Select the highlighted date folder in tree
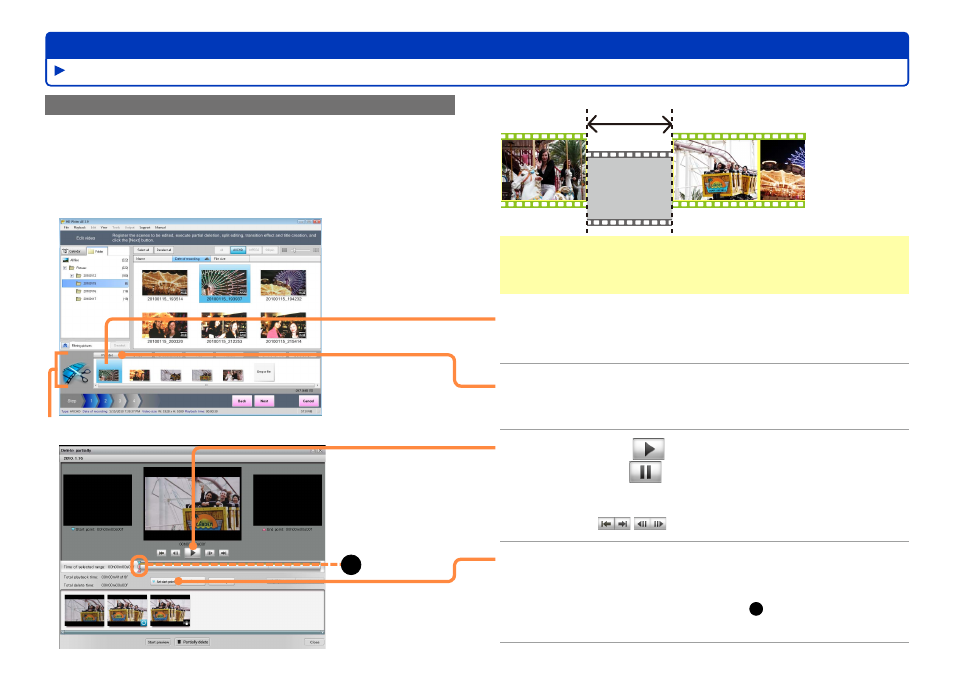The height and width of the screenshot is (673, 954). coord(95,284)
